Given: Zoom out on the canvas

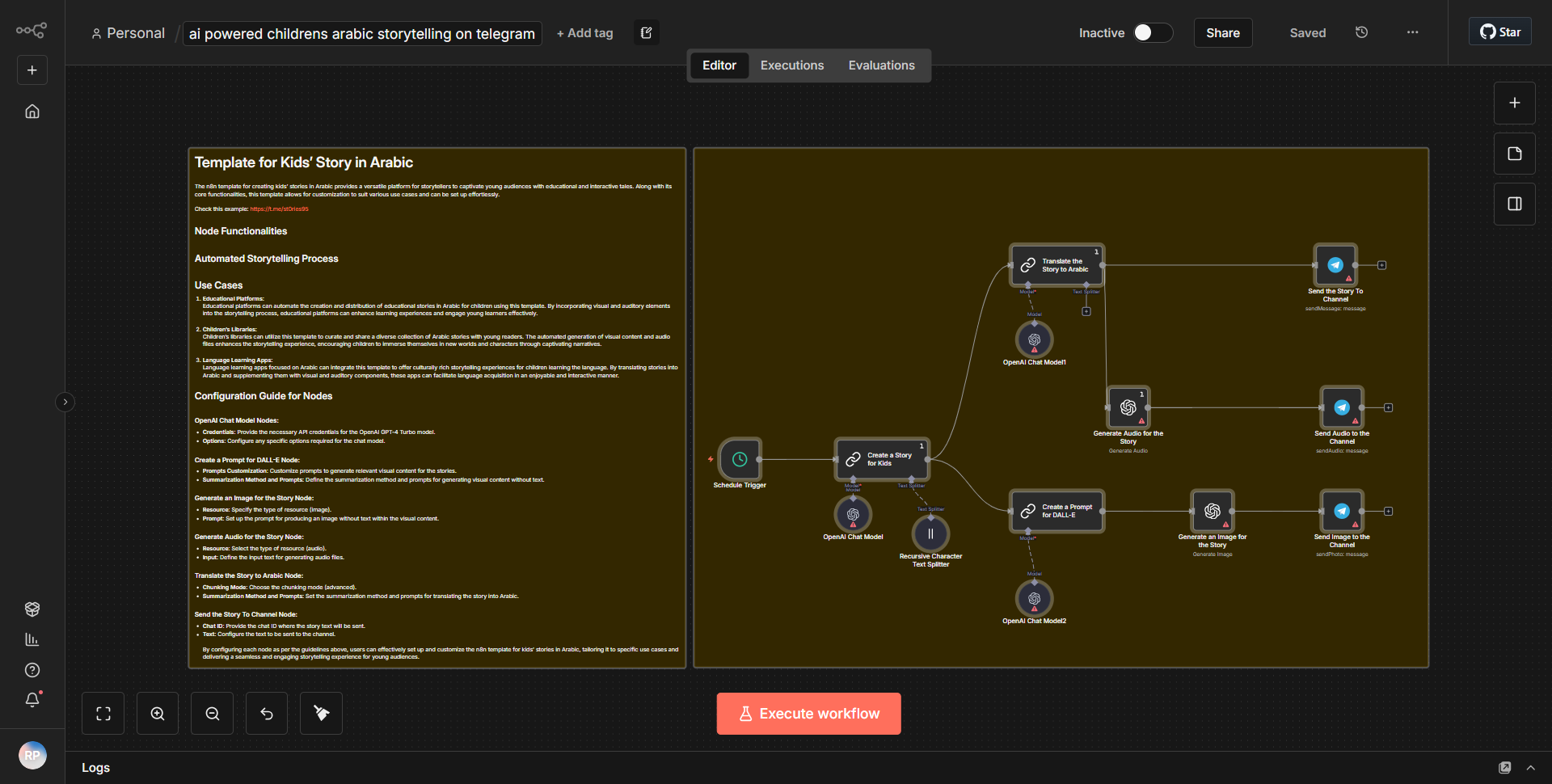Looking at the screenshot, I should pyautogui.click(x=213, y=714).
